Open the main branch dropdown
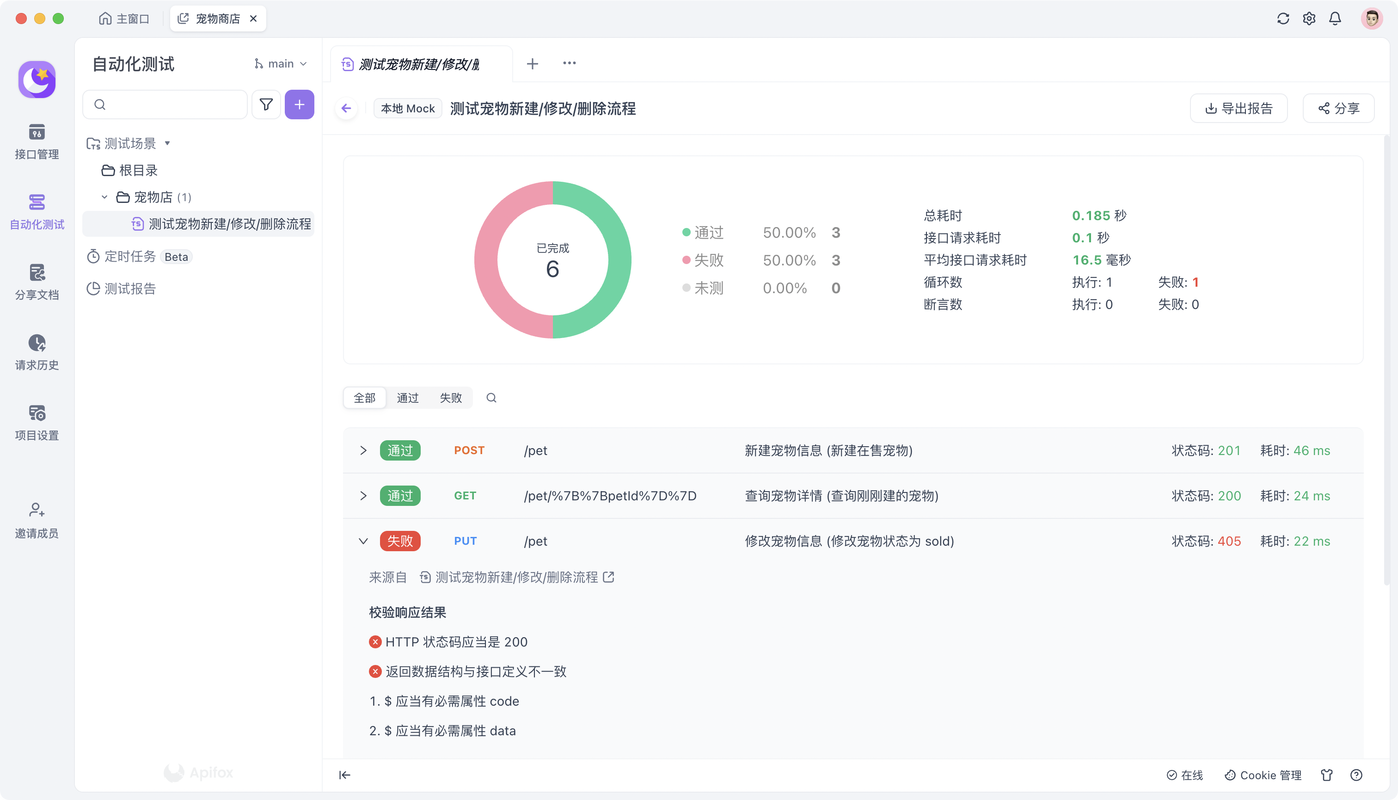The width and height of the screenshot is (1398, 800). point(280,63)
